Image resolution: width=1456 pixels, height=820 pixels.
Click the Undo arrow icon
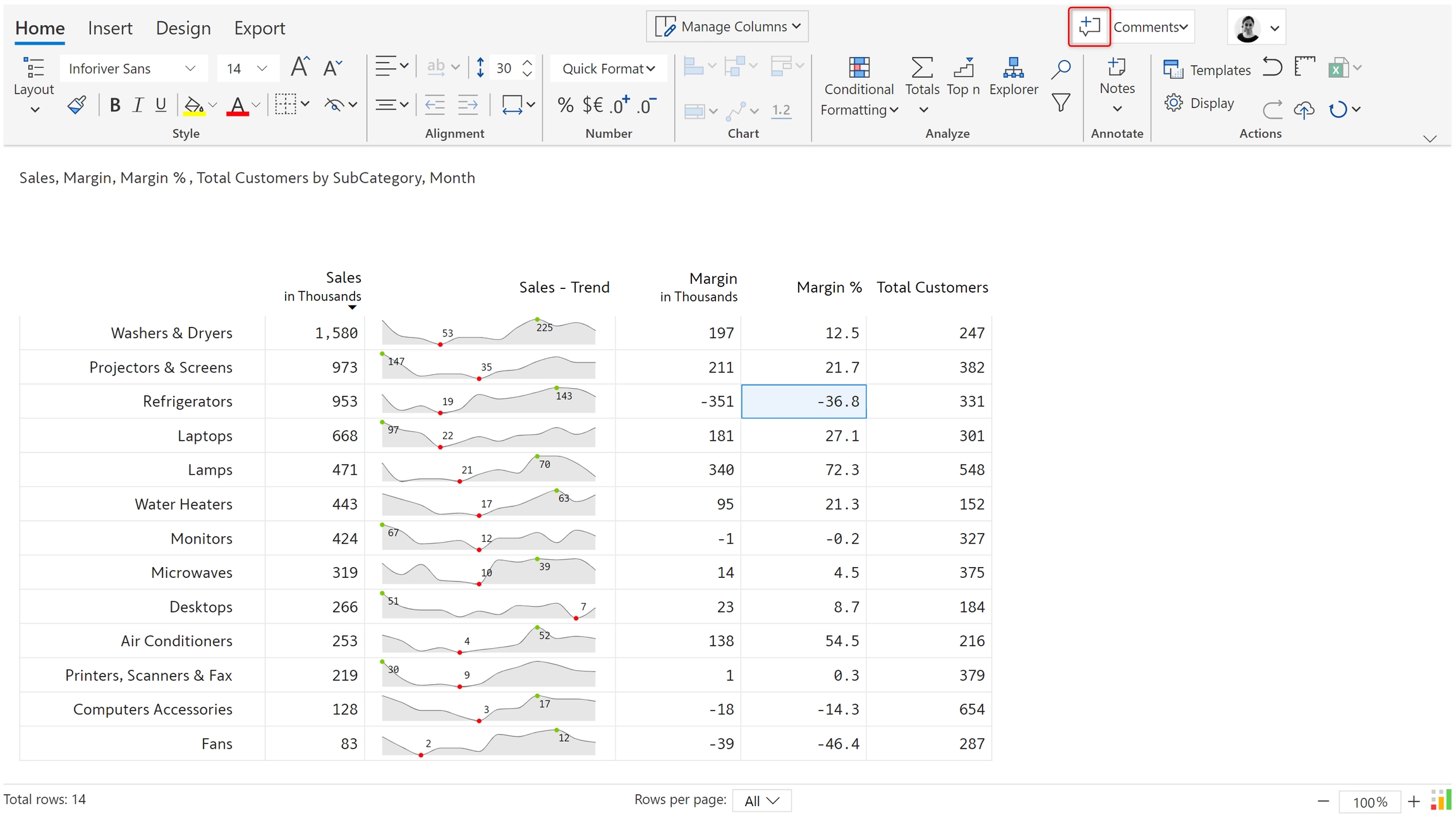click(x=1272, y=67)
